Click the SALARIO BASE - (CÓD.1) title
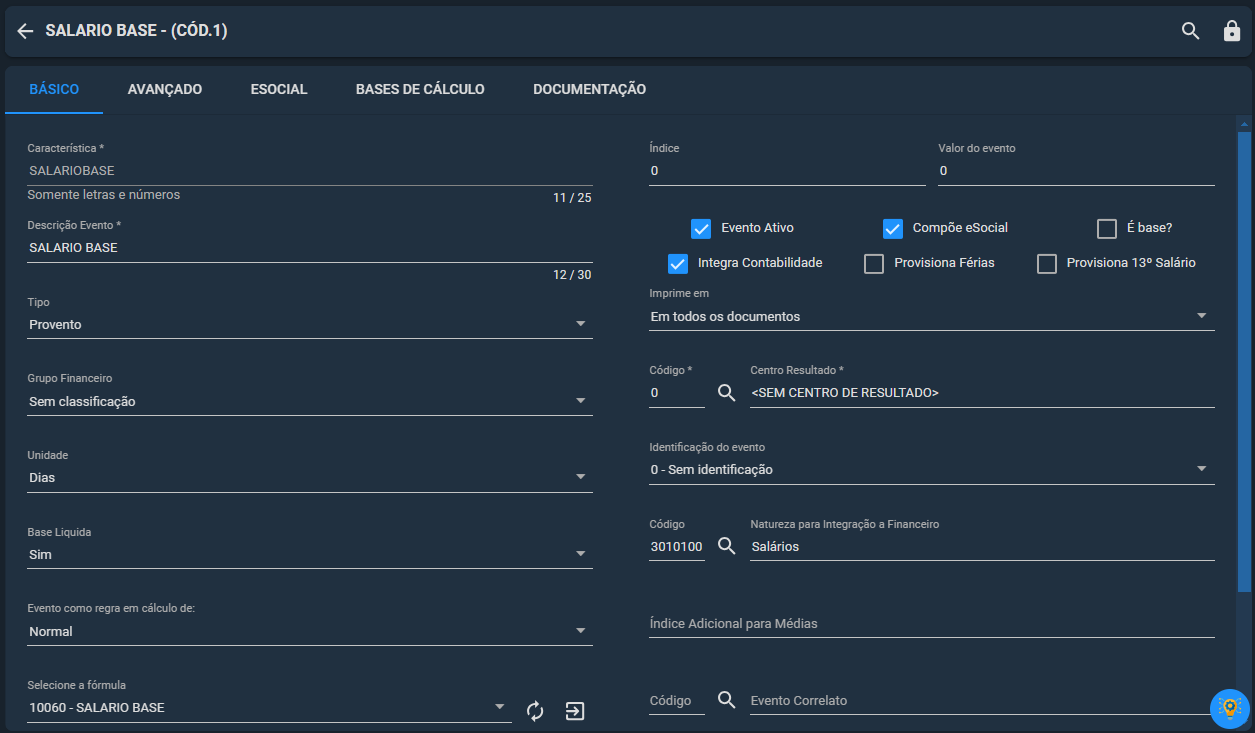This screenshot has width=1255, height=733. pyautogui.click(x=136, y=31)
